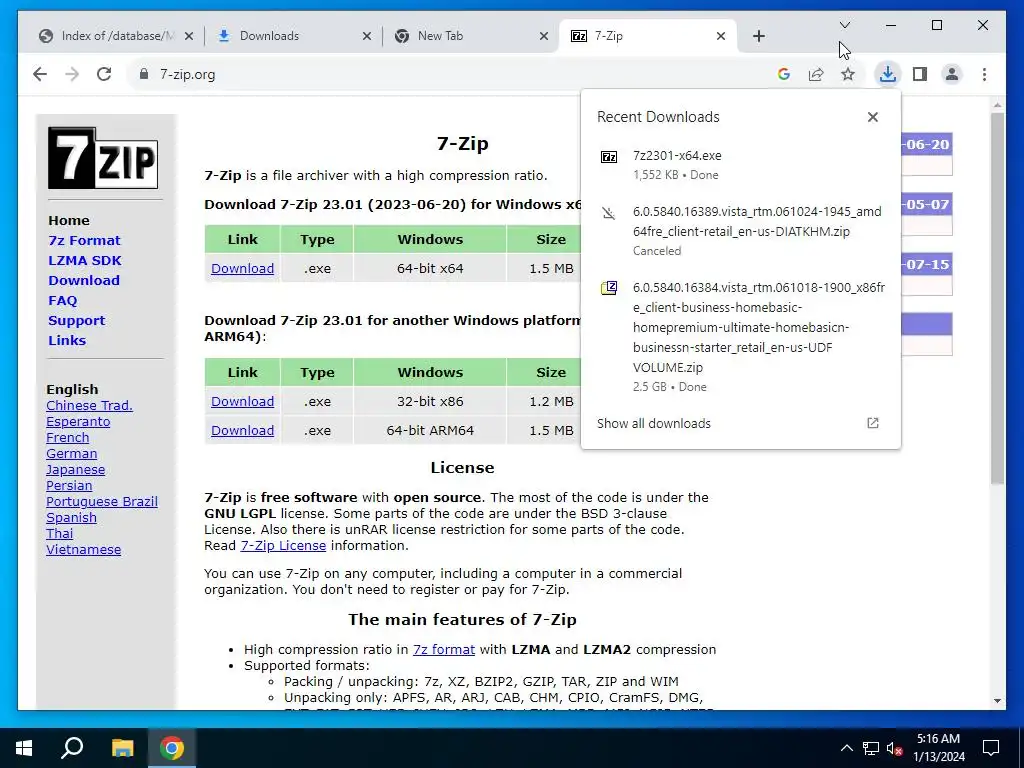Open Windows taskbar search
The width and height of the screenshot is (1024, 768).
pyautogui.click(x=72, y=748)
